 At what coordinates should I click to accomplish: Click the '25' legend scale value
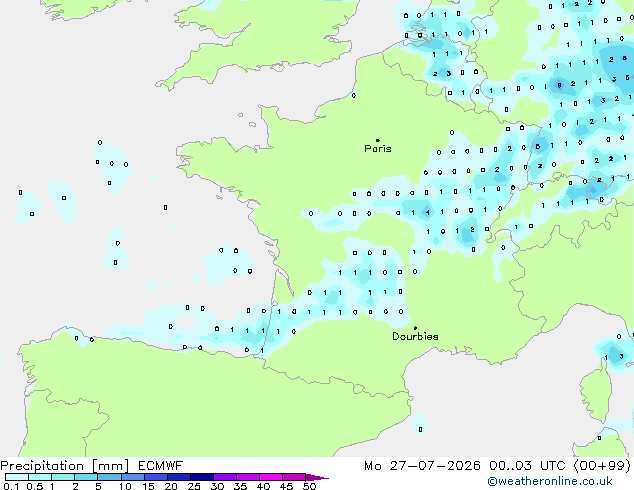pos(194,486)
